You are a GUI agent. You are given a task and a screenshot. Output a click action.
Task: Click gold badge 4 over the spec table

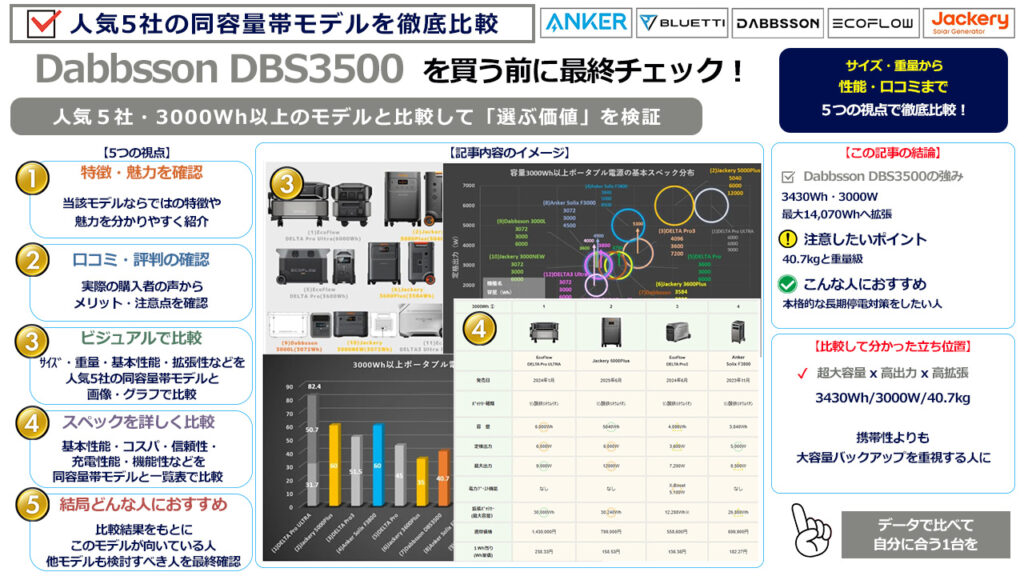pyautogui.click(x=479, y=328)
